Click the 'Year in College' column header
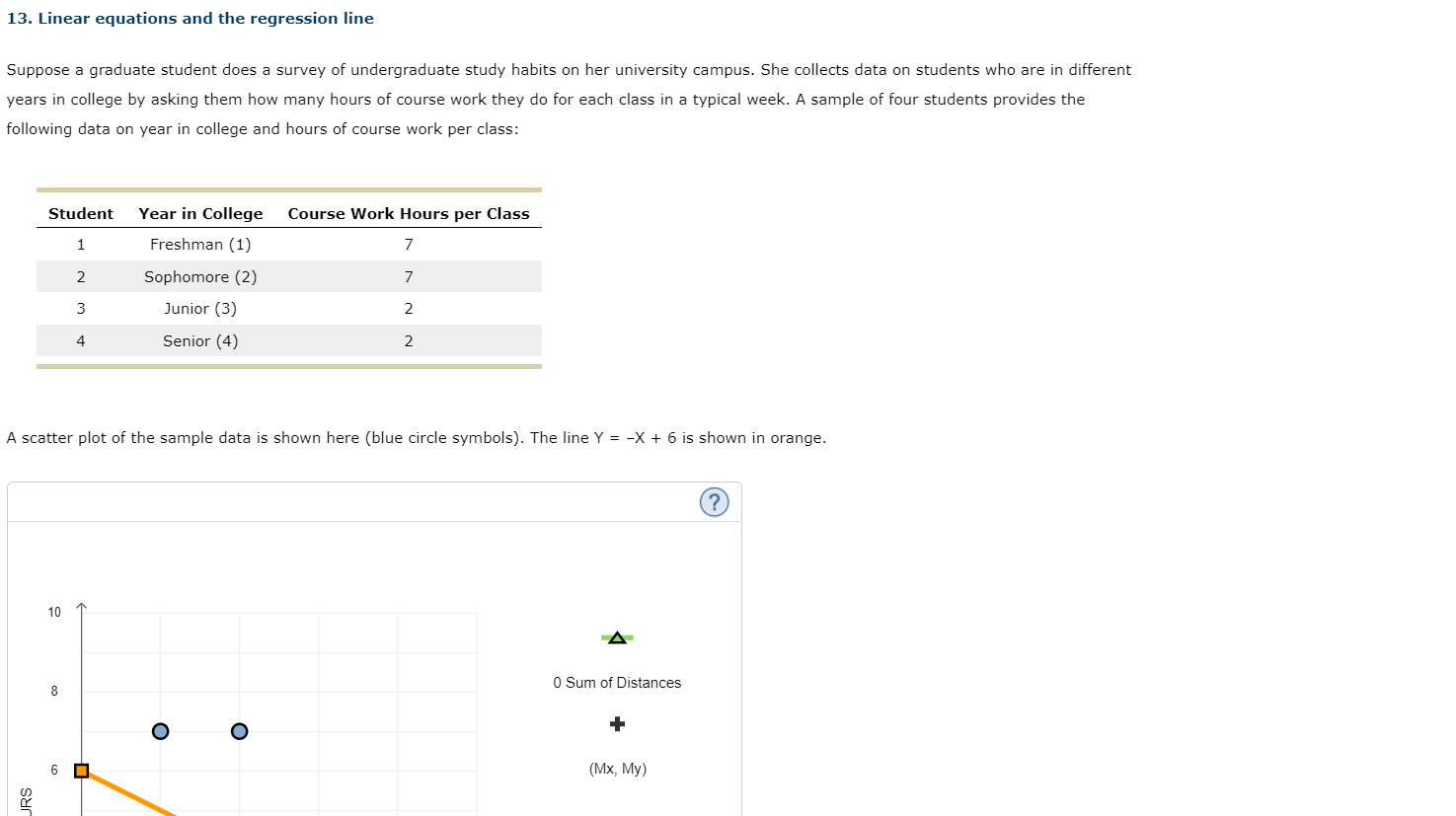The width and height of the screenshot is (1456, 816). [200, 213]
